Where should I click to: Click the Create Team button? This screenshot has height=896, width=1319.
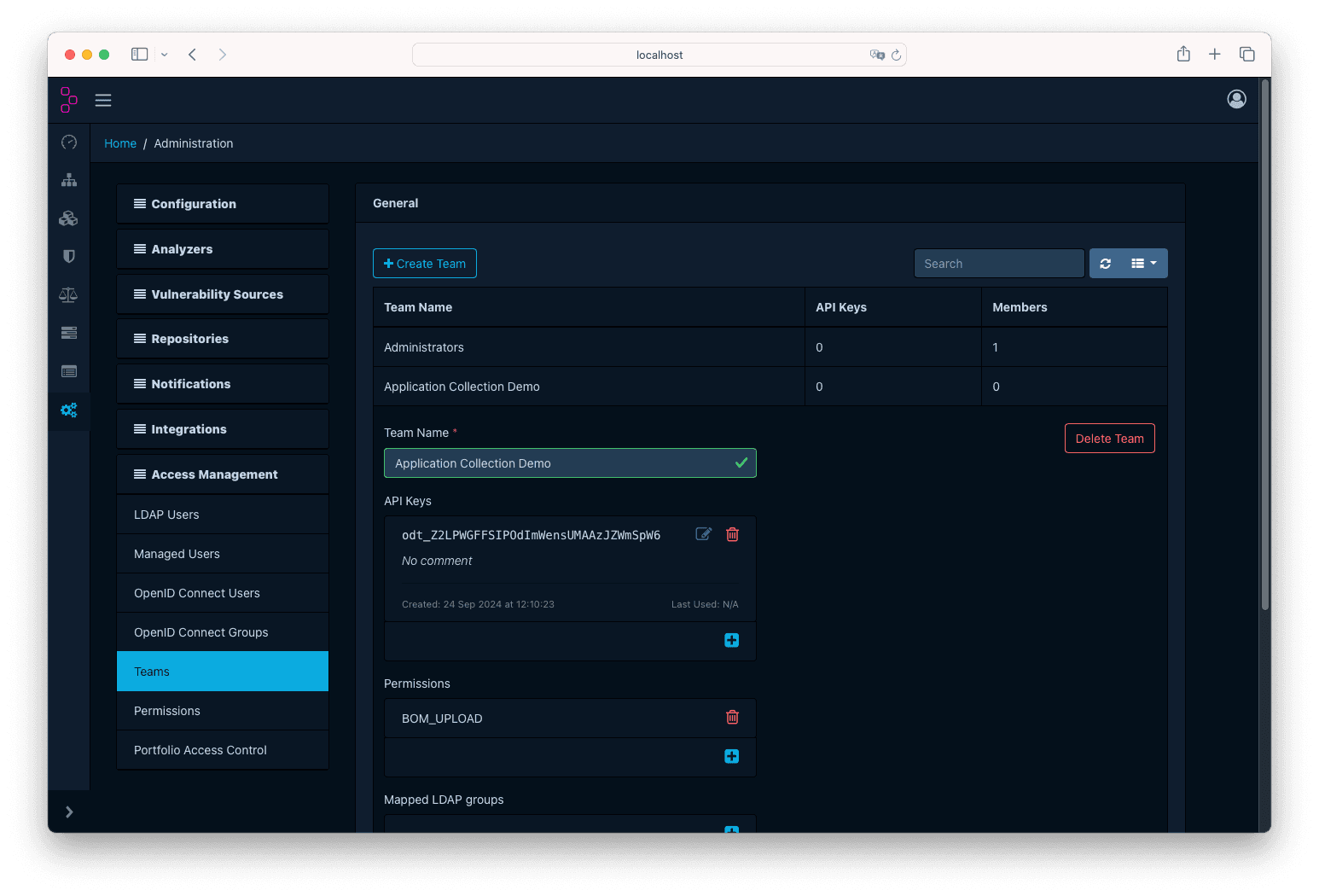[424, 263]
